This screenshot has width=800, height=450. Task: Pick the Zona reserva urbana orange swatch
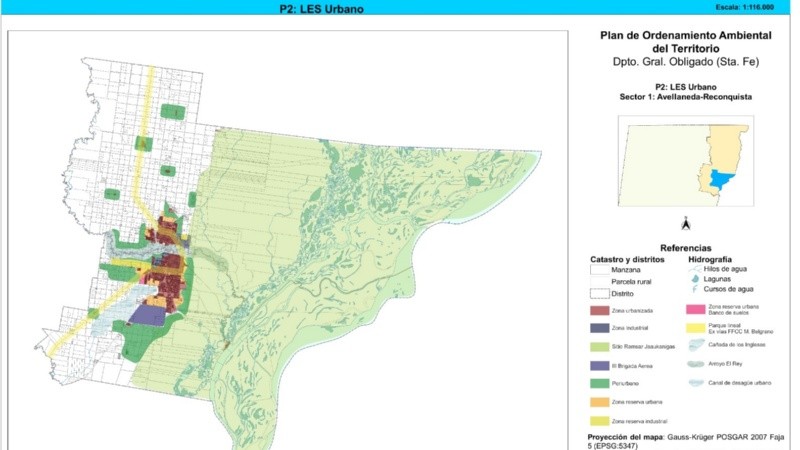point(600,400)
